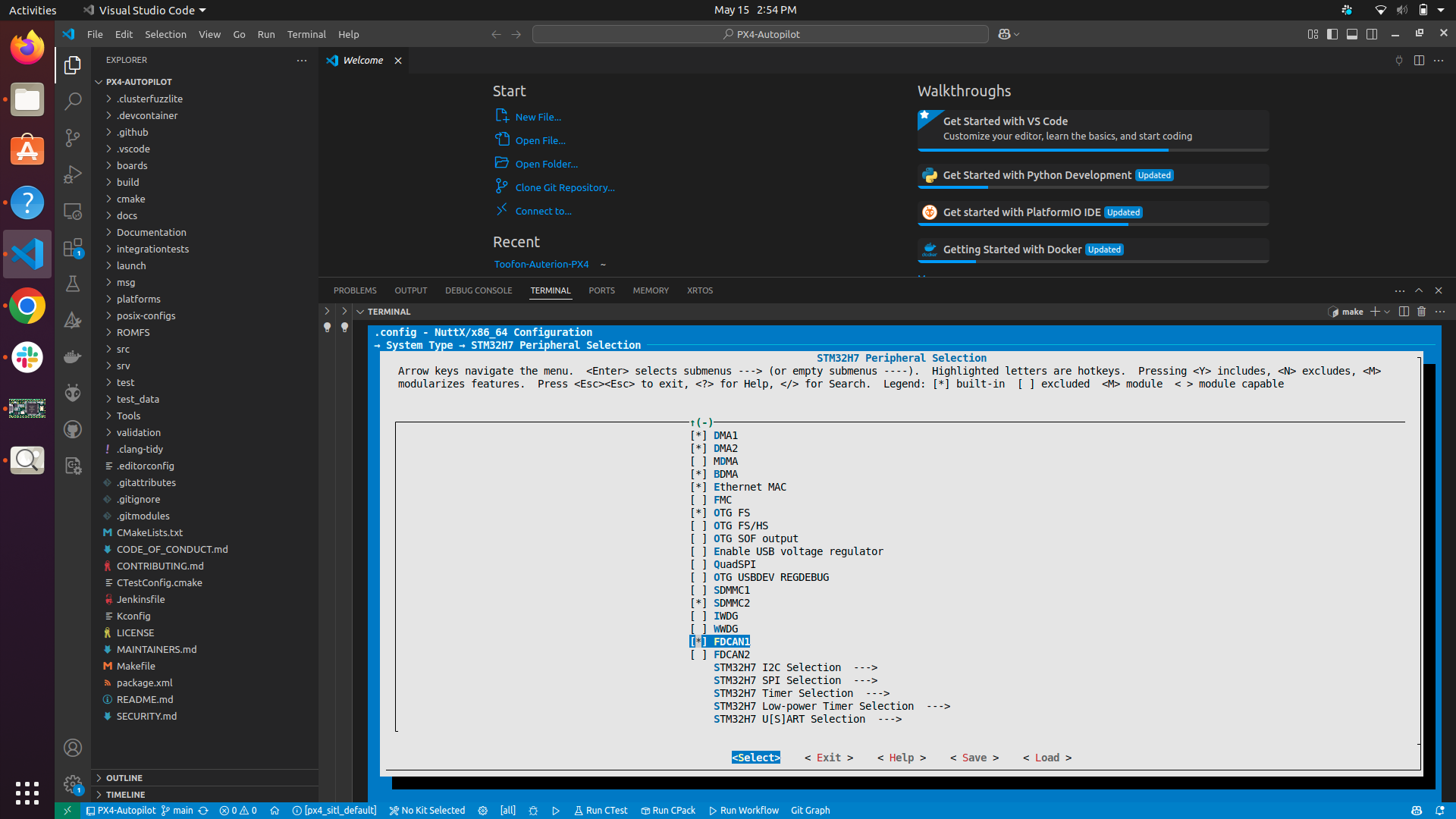1456x819 pixels.
Task: Open Get Started with VS Code walkthrough
Action: point(1093,129)
